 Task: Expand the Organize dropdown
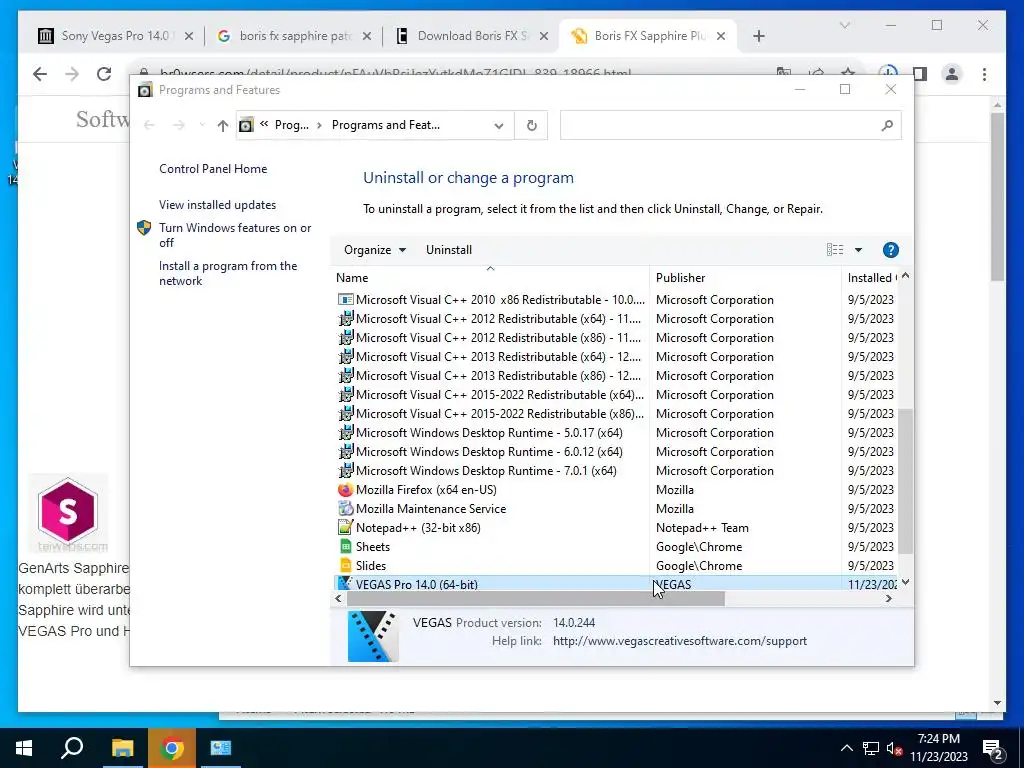tap(375, 250)
